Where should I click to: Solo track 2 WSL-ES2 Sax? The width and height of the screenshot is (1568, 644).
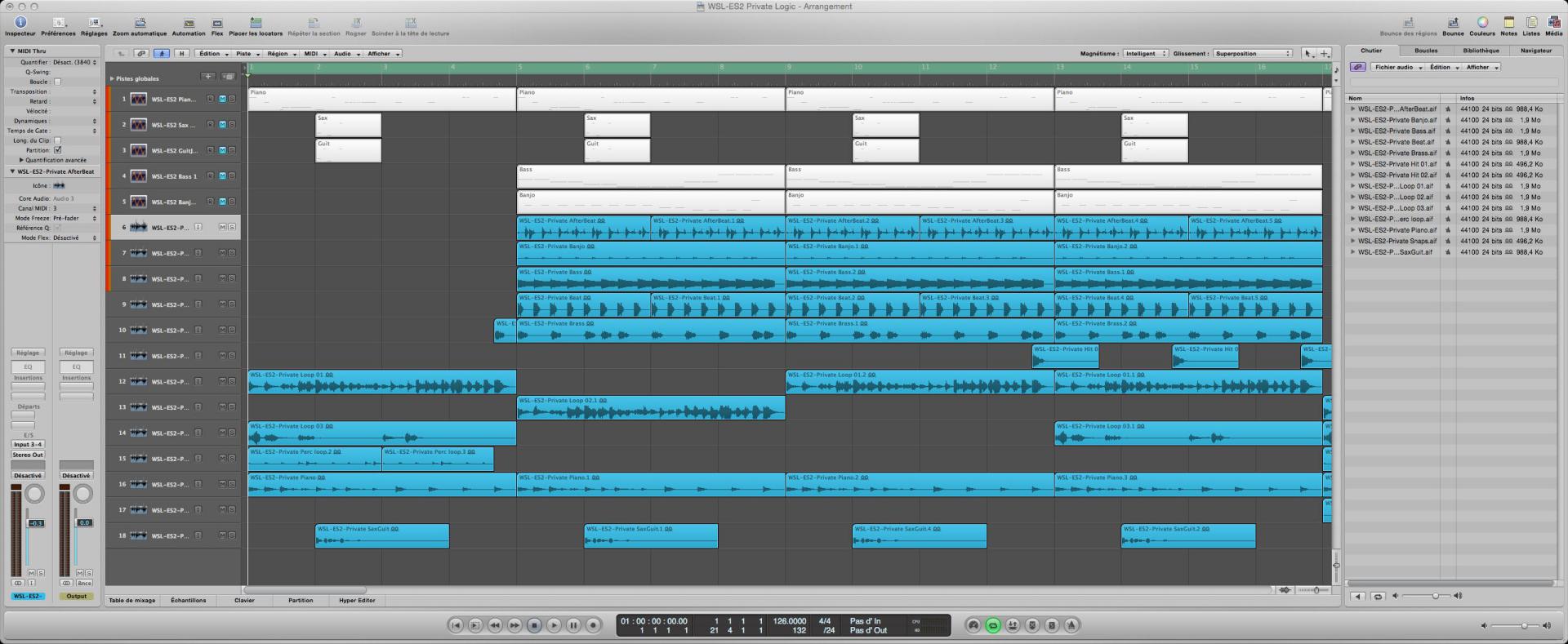click(x=232, y=125)
